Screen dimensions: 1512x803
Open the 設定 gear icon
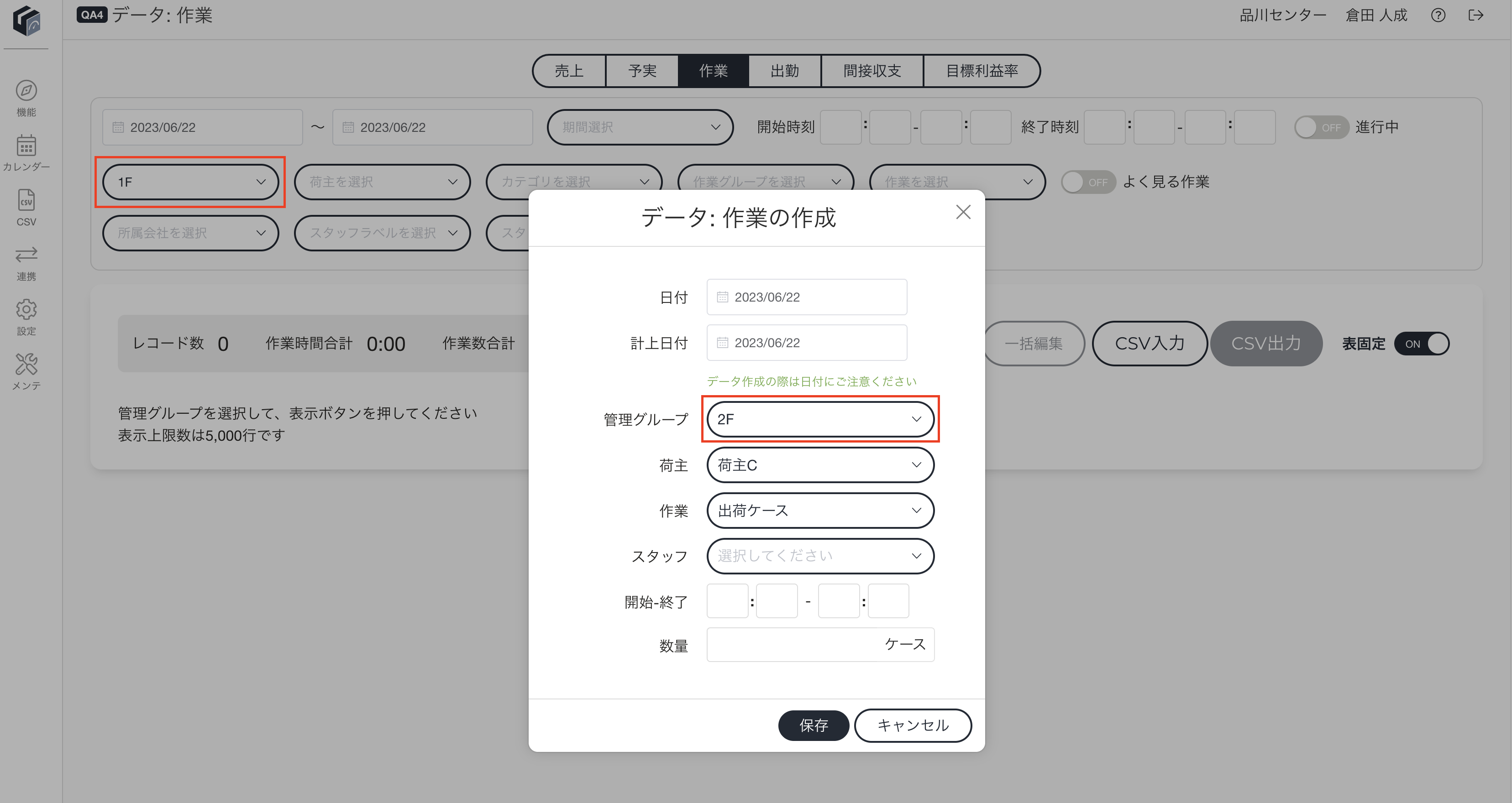(26, 309)
